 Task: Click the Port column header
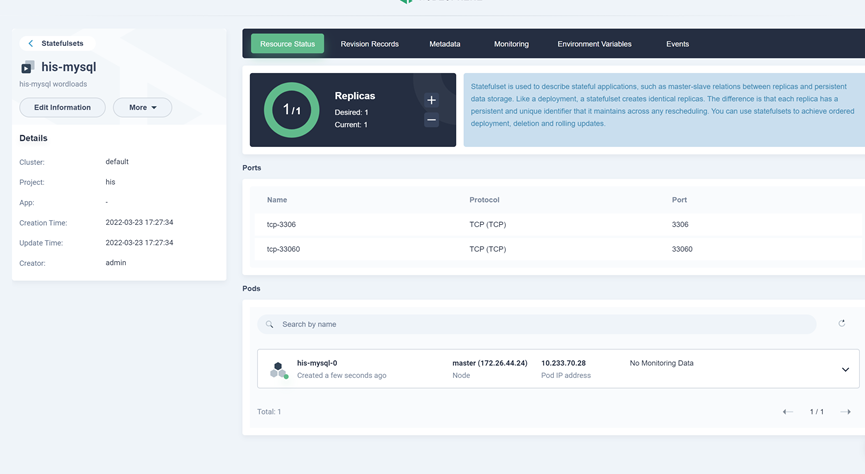click(x=679, y=200)
